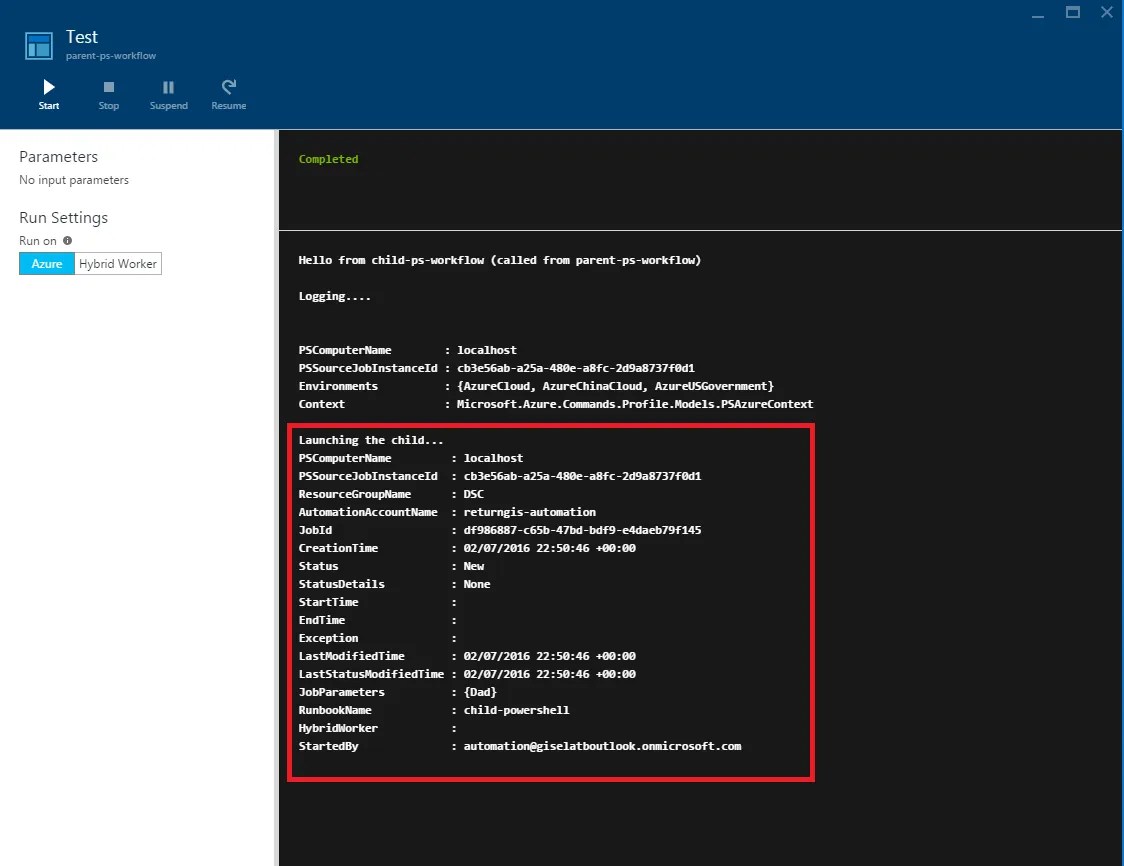
Task: Click the returngis-automation account name
Action: 530,512
